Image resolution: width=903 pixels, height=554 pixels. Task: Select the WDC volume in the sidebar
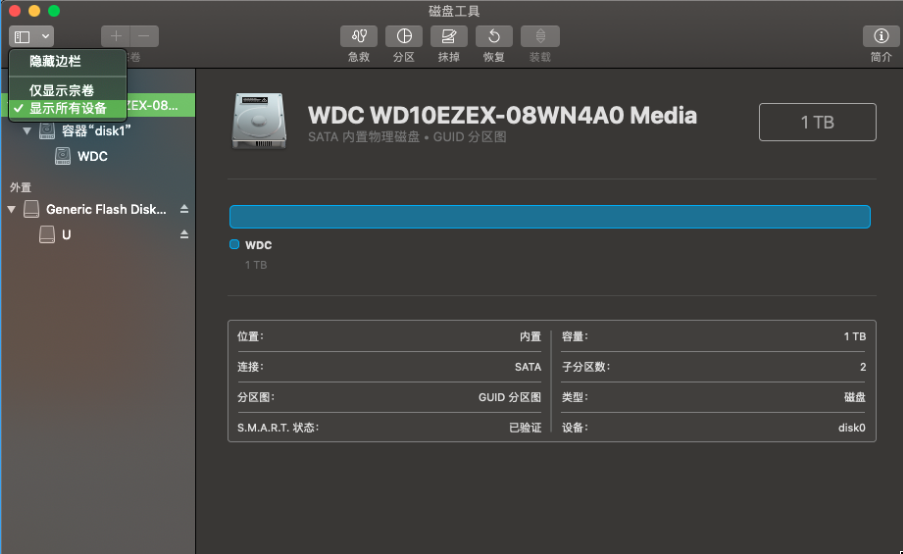click(92, 157)
